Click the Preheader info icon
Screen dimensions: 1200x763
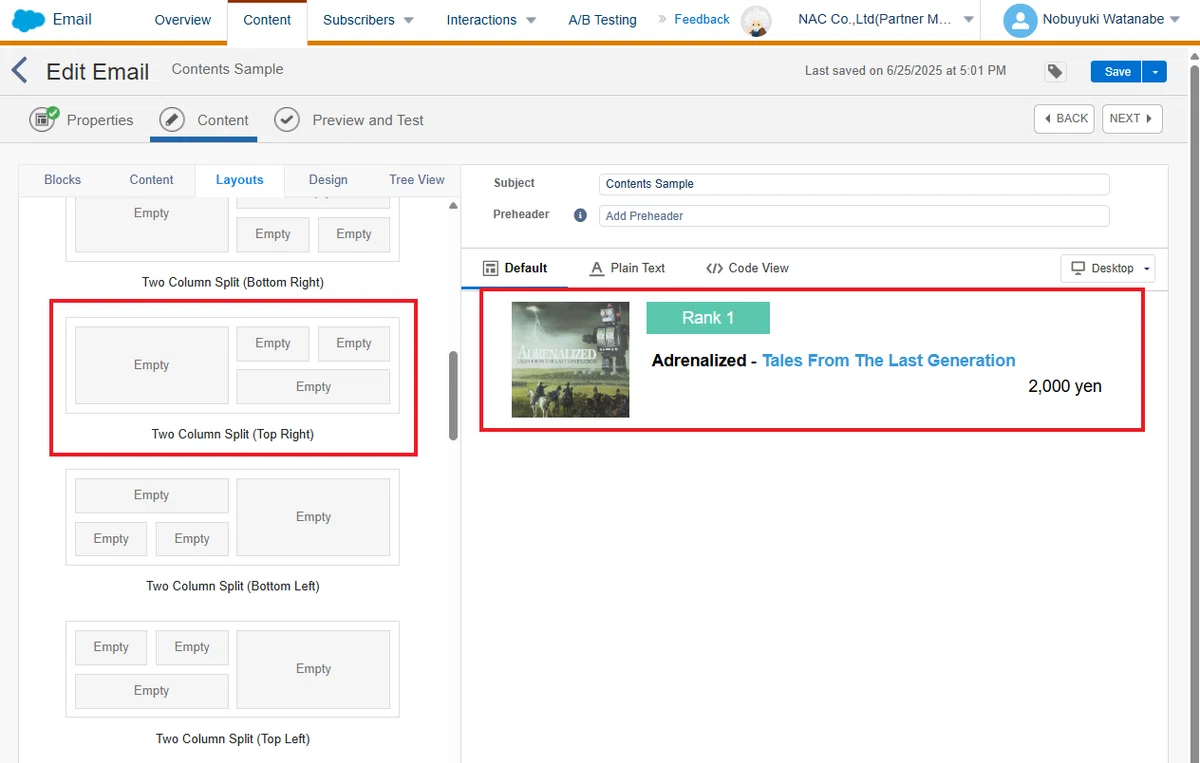[580, 215]
